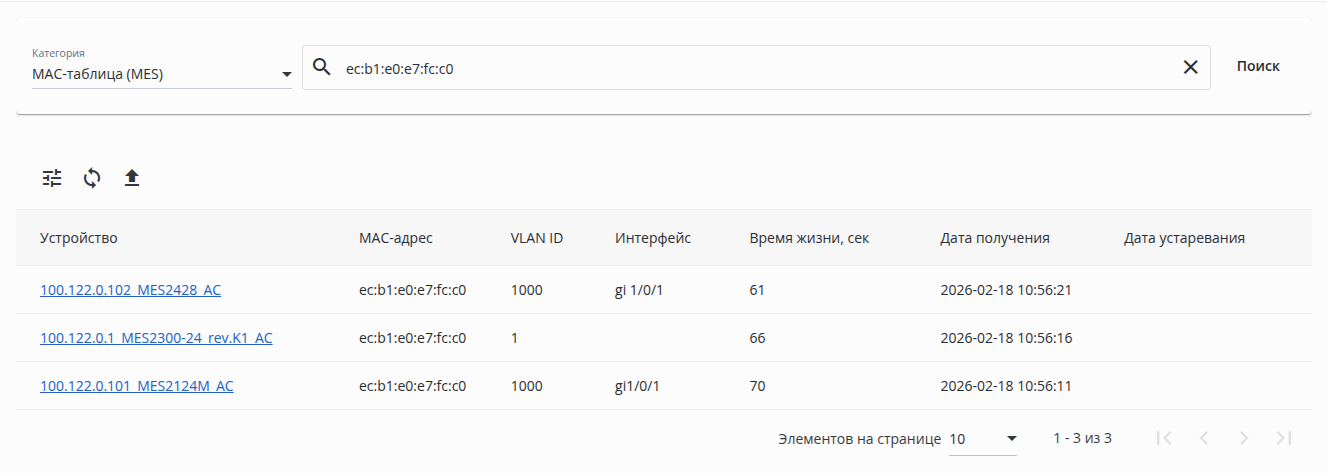Image resolution: width=1327 pixels, height=473 pixels.
Task: Go to the next page arrow
Action: click(1244, 438)
